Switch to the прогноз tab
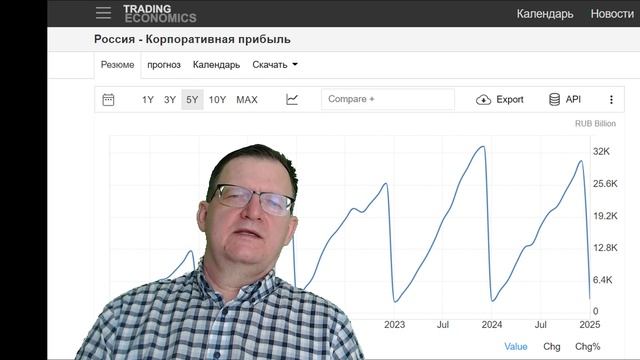640x360 pixels. 164,64
